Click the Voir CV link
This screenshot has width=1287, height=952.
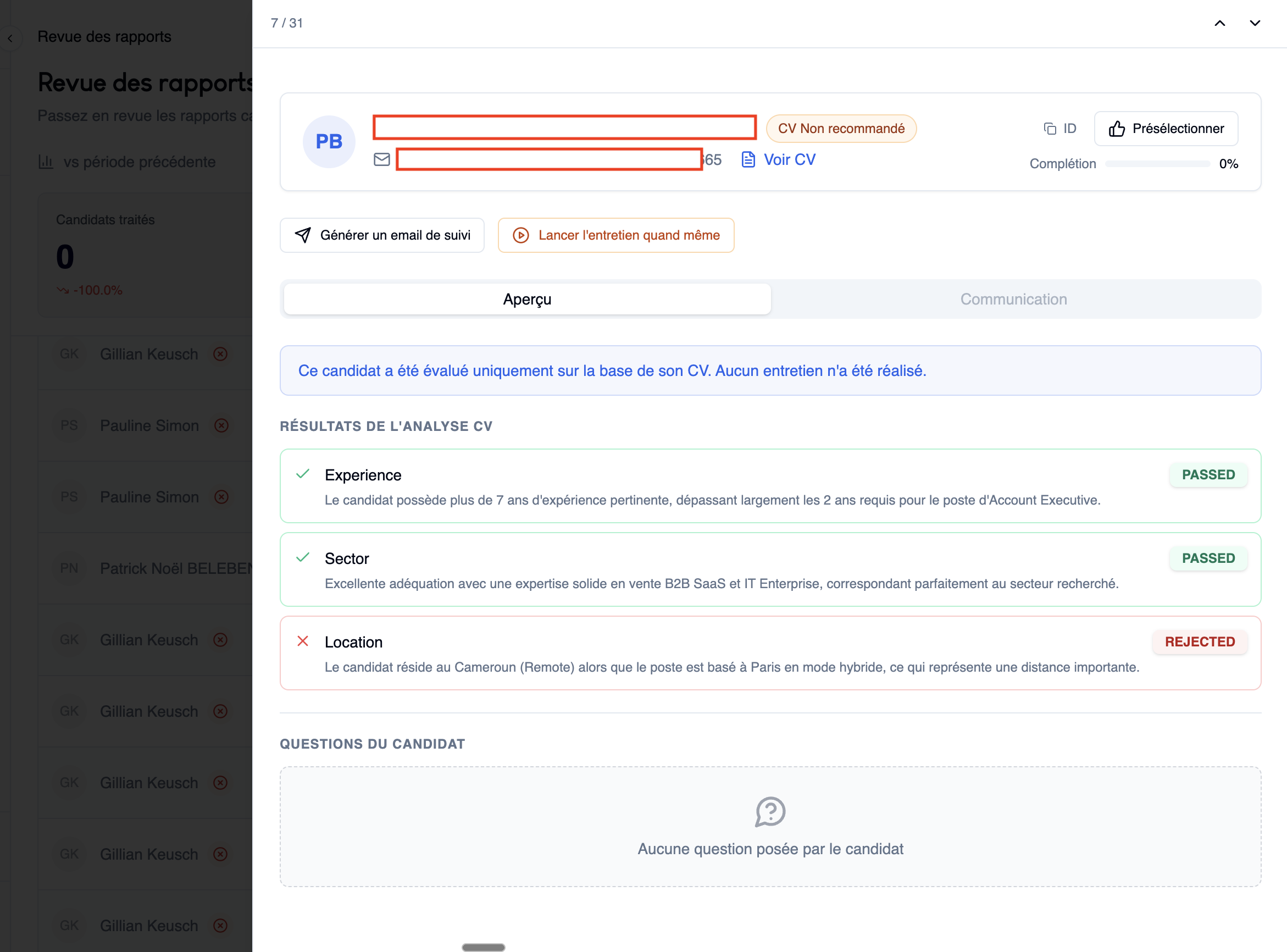[x=789, y=159]
